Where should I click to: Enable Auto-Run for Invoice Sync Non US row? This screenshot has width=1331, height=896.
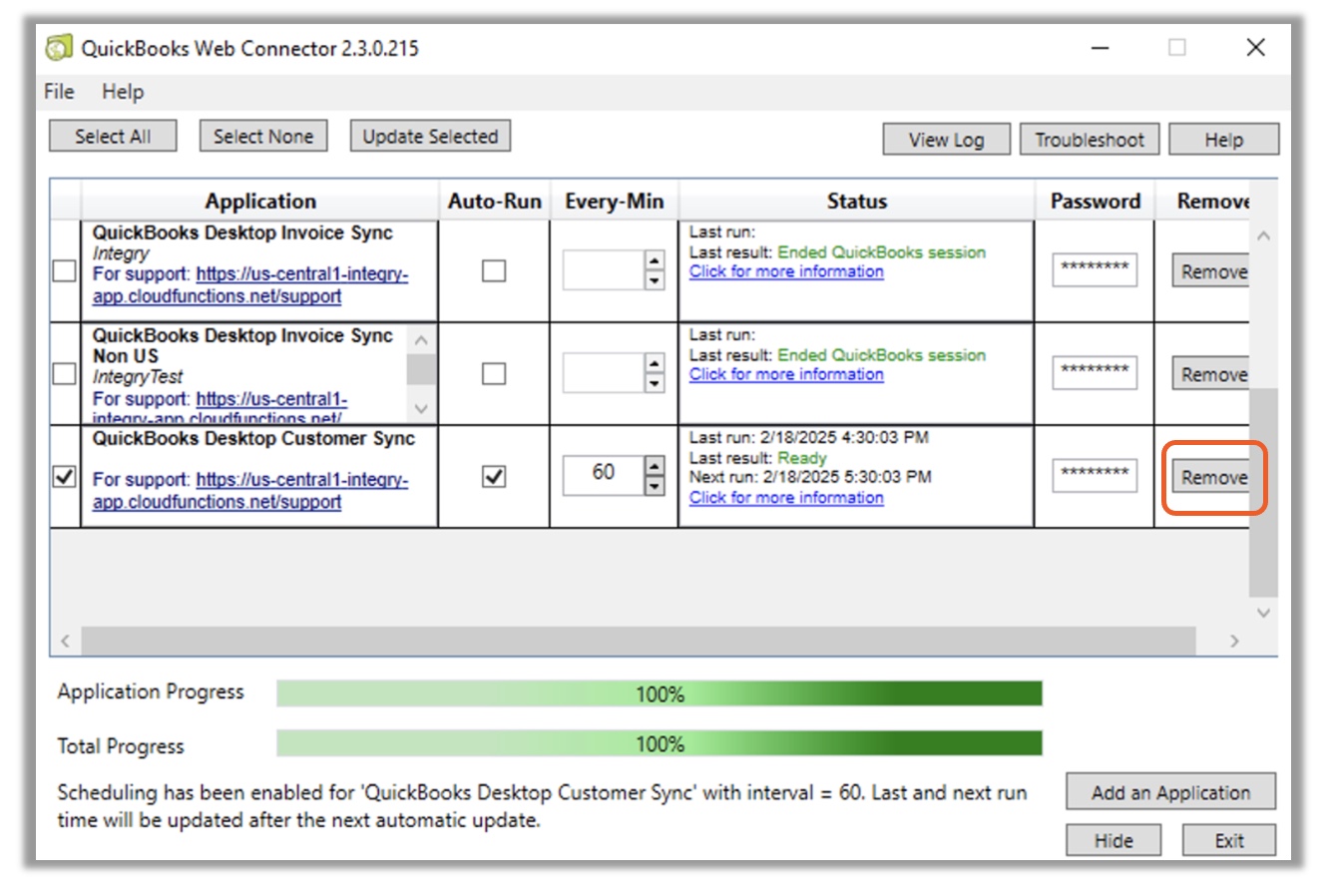point(494,373)
